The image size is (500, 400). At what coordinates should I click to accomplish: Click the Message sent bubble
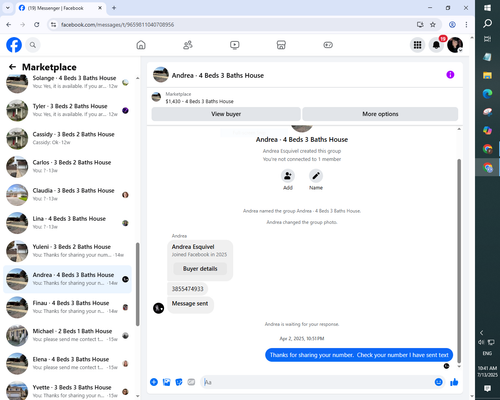(190, 304)
